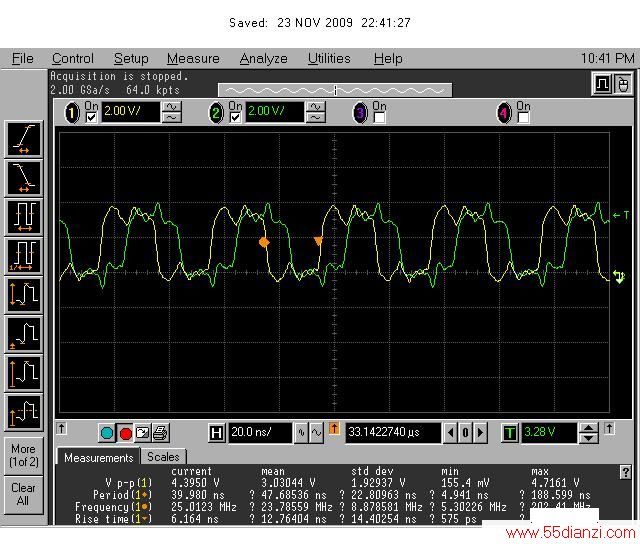
Task: Open the File menu
Action: point(22,59)
